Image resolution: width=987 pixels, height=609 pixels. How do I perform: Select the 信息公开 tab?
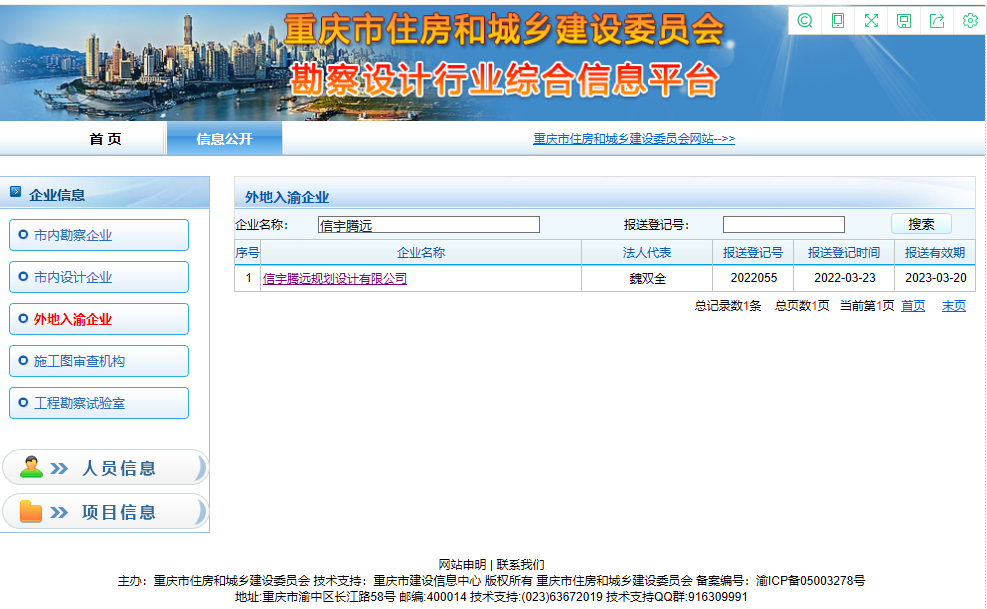225,139
